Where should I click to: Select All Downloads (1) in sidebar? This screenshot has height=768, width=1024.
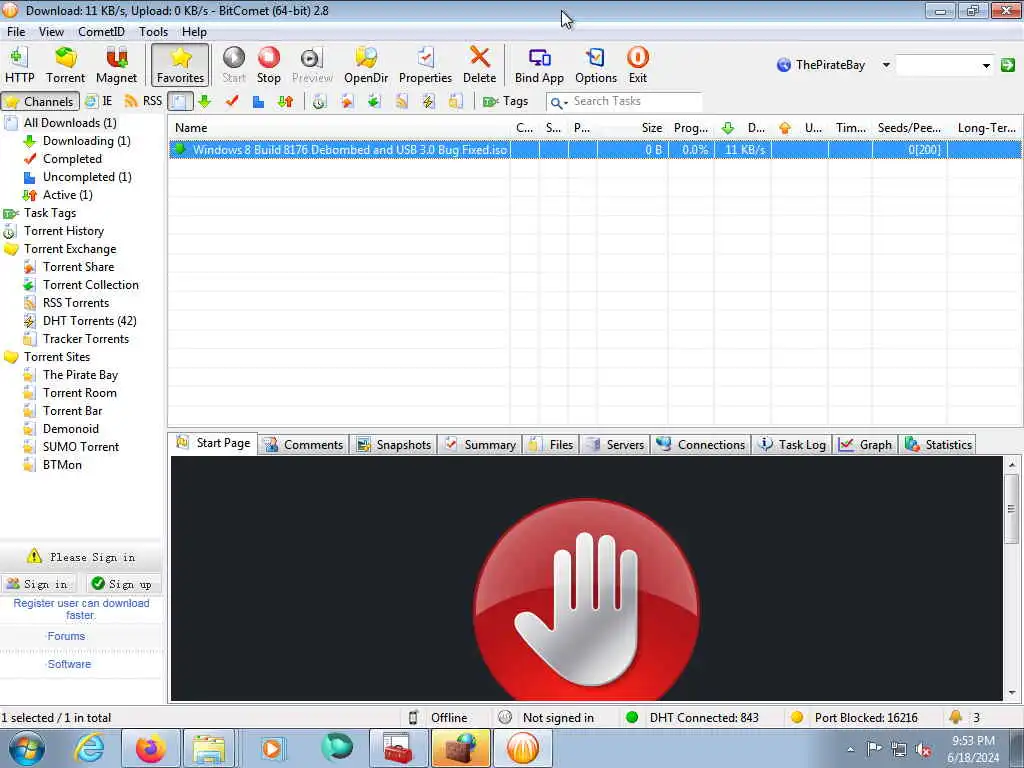coord(70,123)
